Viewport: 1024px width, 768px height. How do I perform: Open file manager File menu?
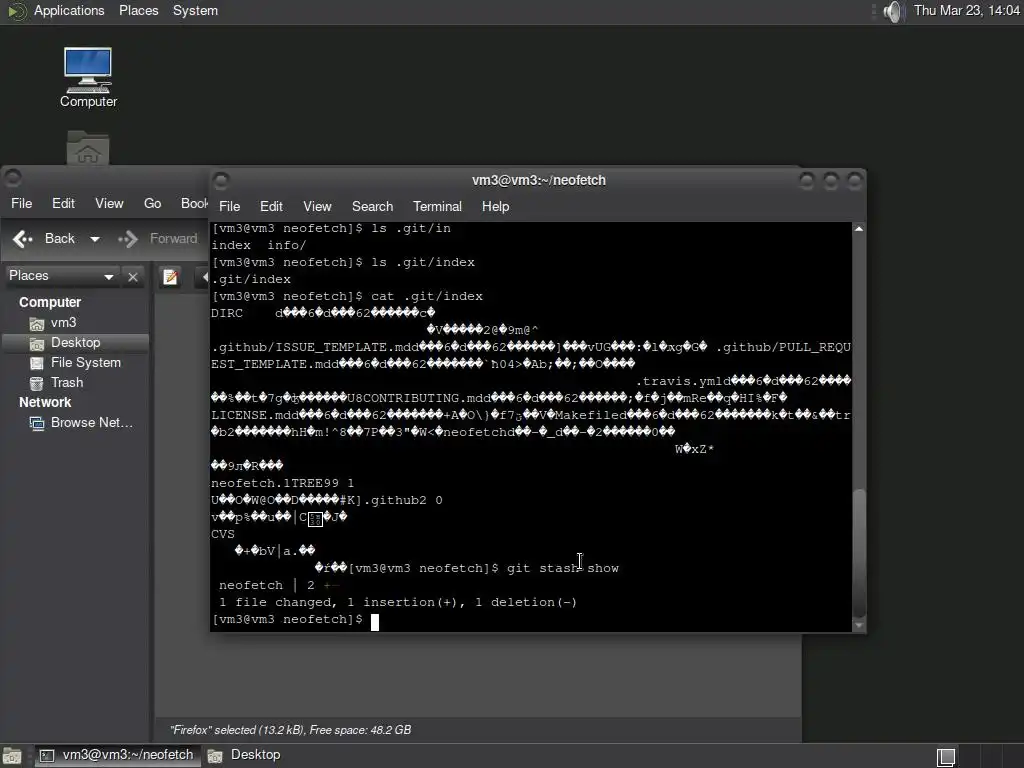click(x=22, y=204)
